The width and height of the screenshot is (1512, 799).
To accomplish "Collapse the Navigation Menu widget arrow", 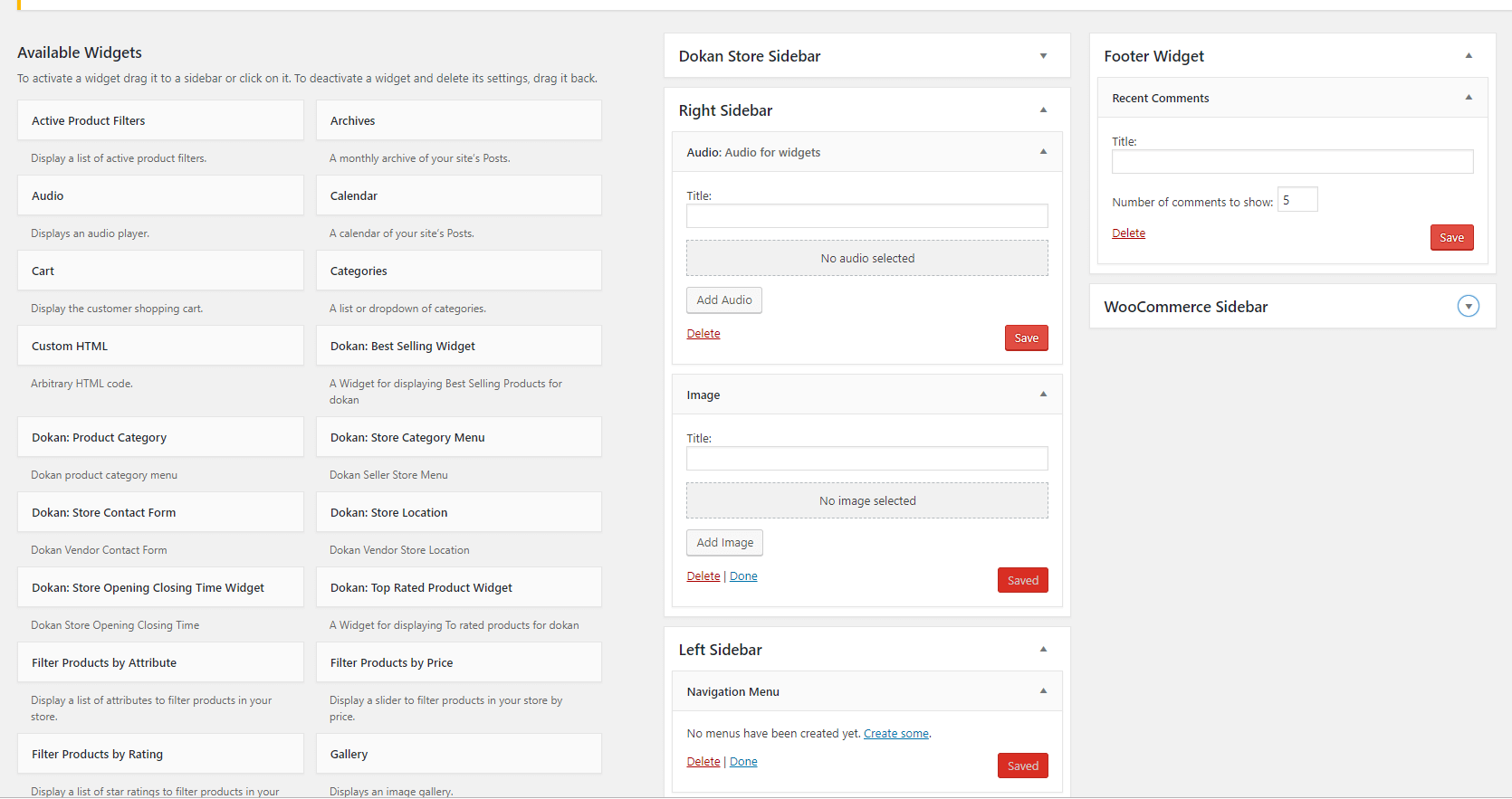I will point(1043,691).
